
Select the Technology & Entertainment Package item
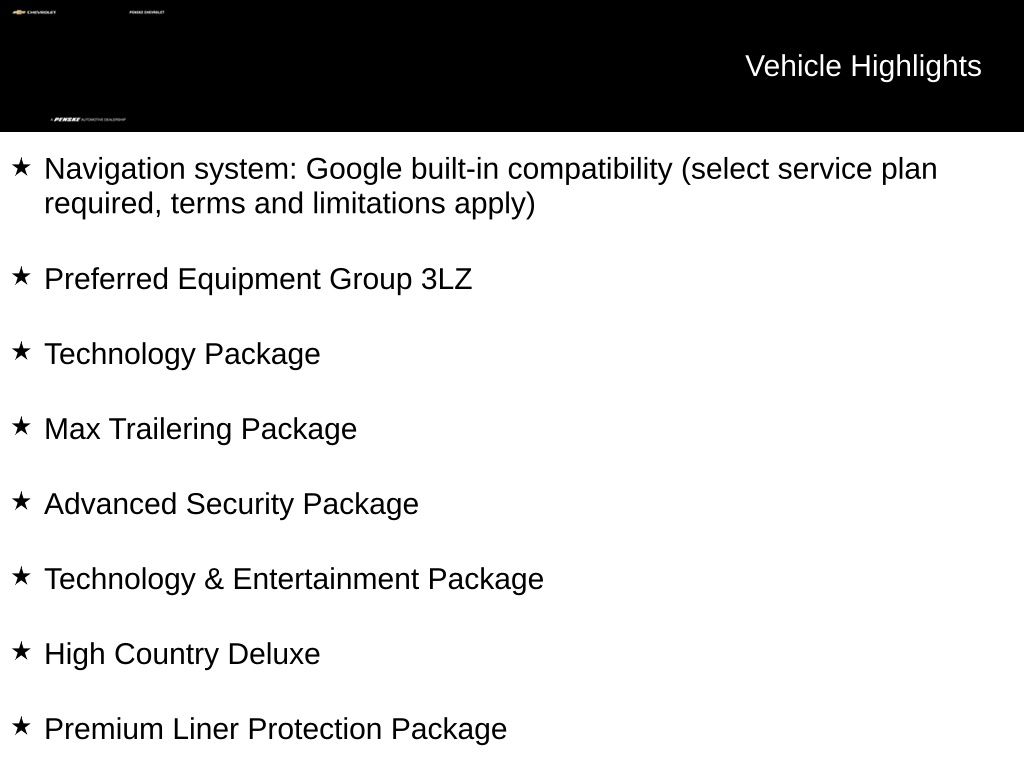coord(294,579)
